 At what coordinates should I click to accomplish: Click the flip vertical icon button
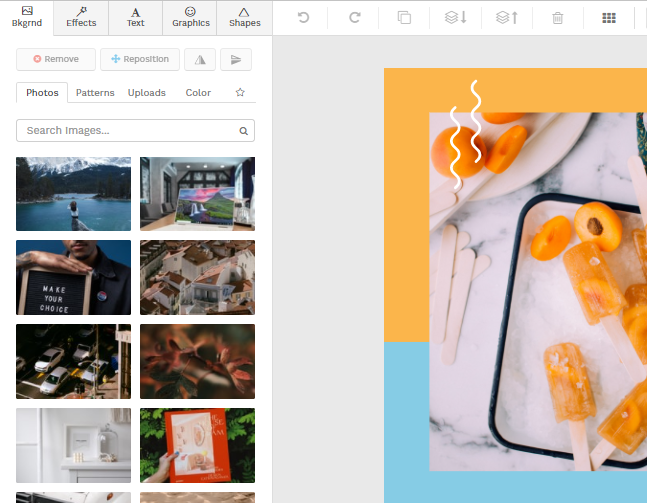pos(235,60)
